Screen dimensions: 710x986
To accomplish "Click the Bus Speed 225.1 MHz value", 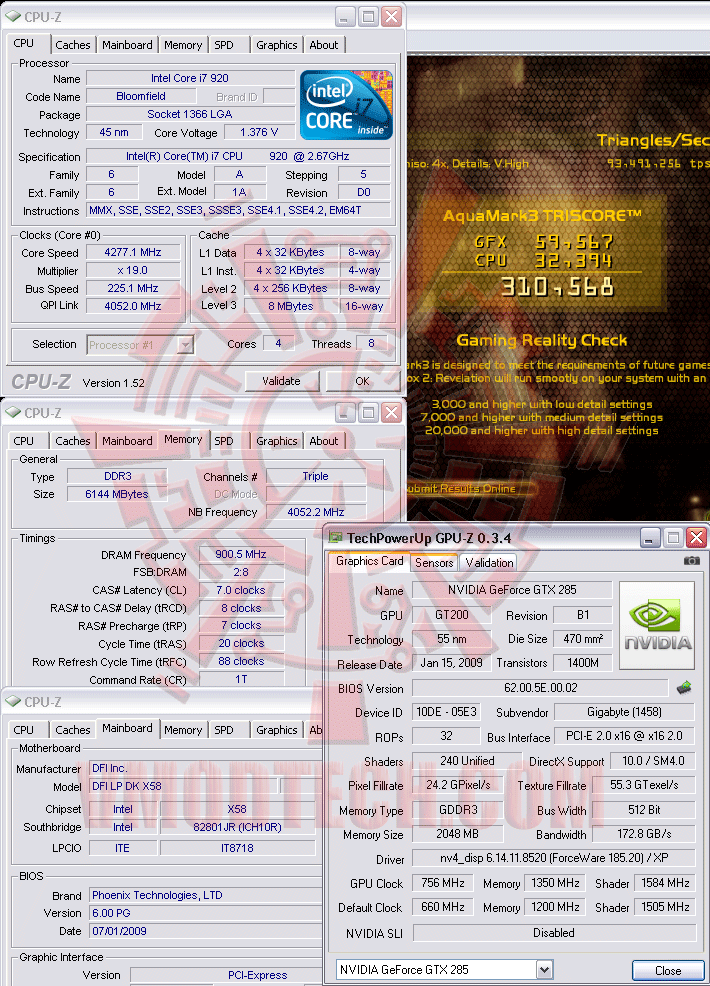I will point(133,289).
